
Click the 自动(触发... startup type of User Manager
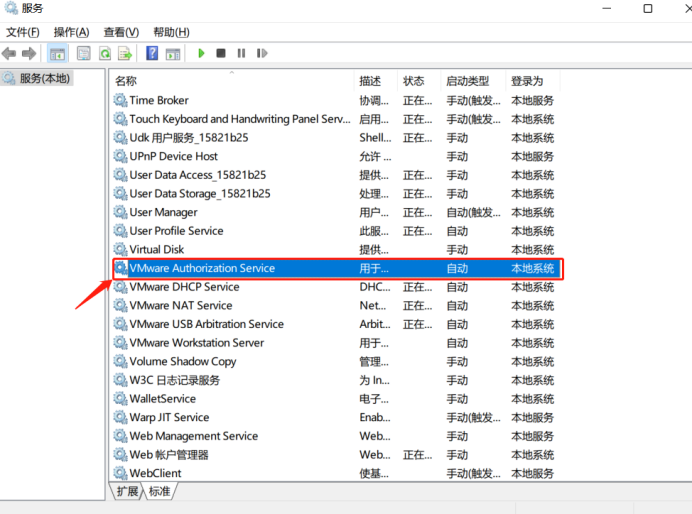pyautogui.click(x=474, y=212)
